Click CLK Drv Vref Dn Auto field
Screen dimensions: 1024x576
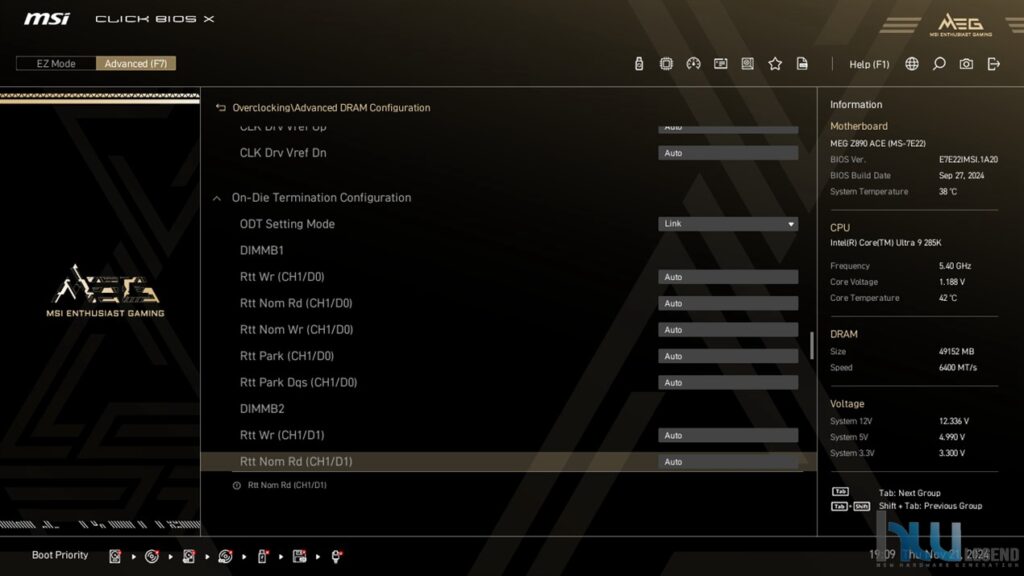728,153
